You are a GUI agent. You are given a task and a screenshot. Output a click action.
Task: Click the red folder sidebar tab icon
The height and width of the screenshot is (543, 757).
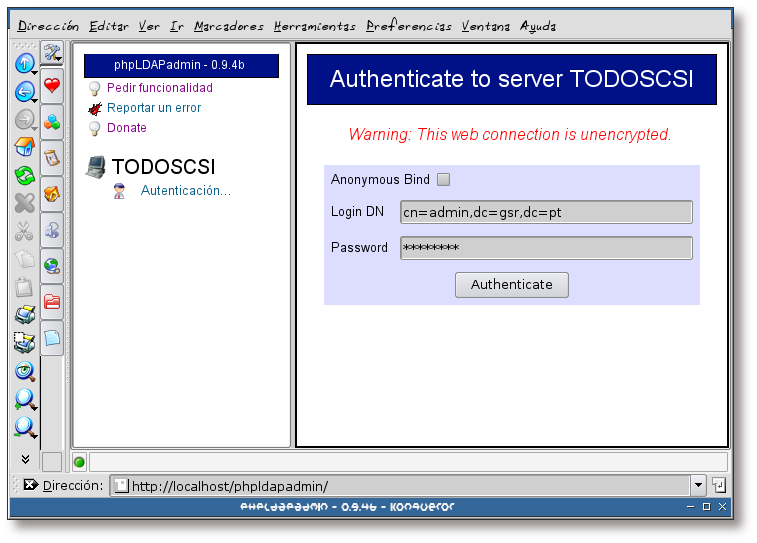click(x=52, y=301)
